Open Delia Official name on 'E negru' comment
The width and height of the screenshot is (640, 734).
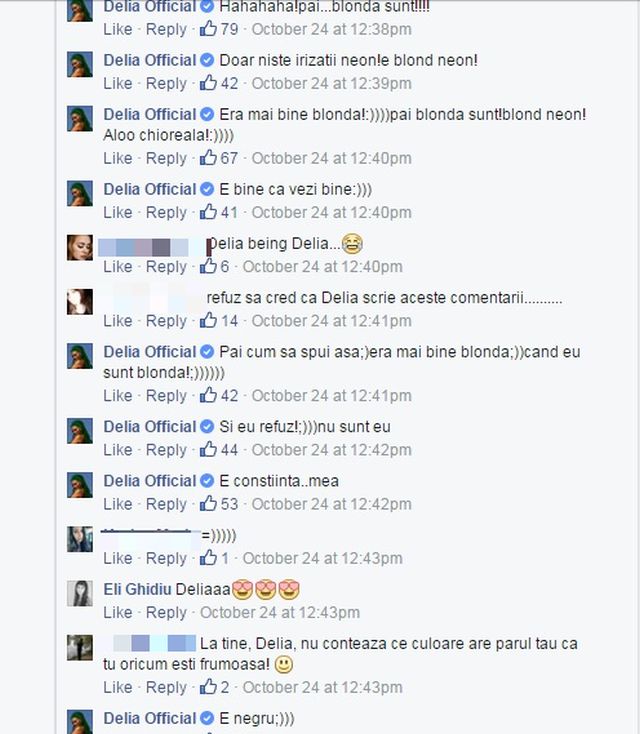(x=149, y=718)
